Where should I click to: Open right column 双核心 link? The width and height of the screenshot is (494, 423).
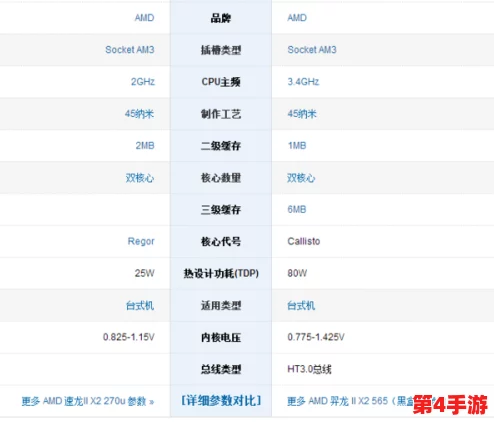click(301, 178)
